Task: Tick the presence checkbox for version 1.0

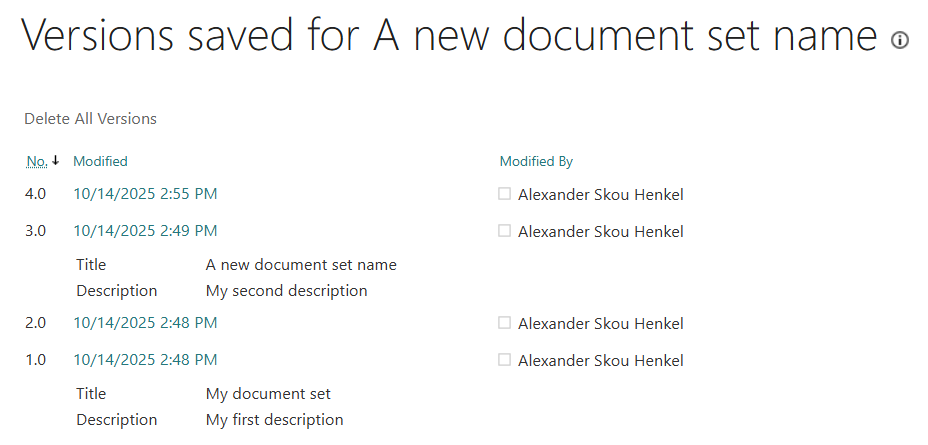Action: (x=505, y=360)
